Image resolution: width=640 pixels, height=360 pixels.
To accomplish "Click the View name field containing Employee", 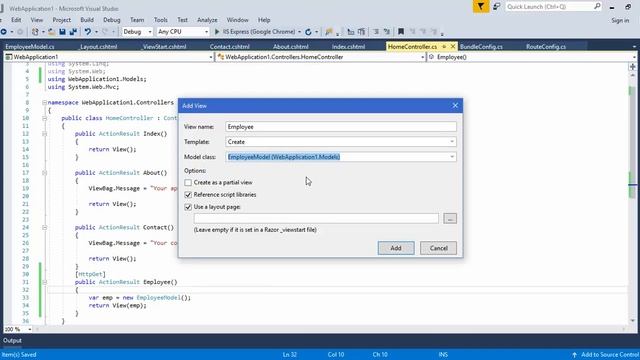I will click(341, 127).
